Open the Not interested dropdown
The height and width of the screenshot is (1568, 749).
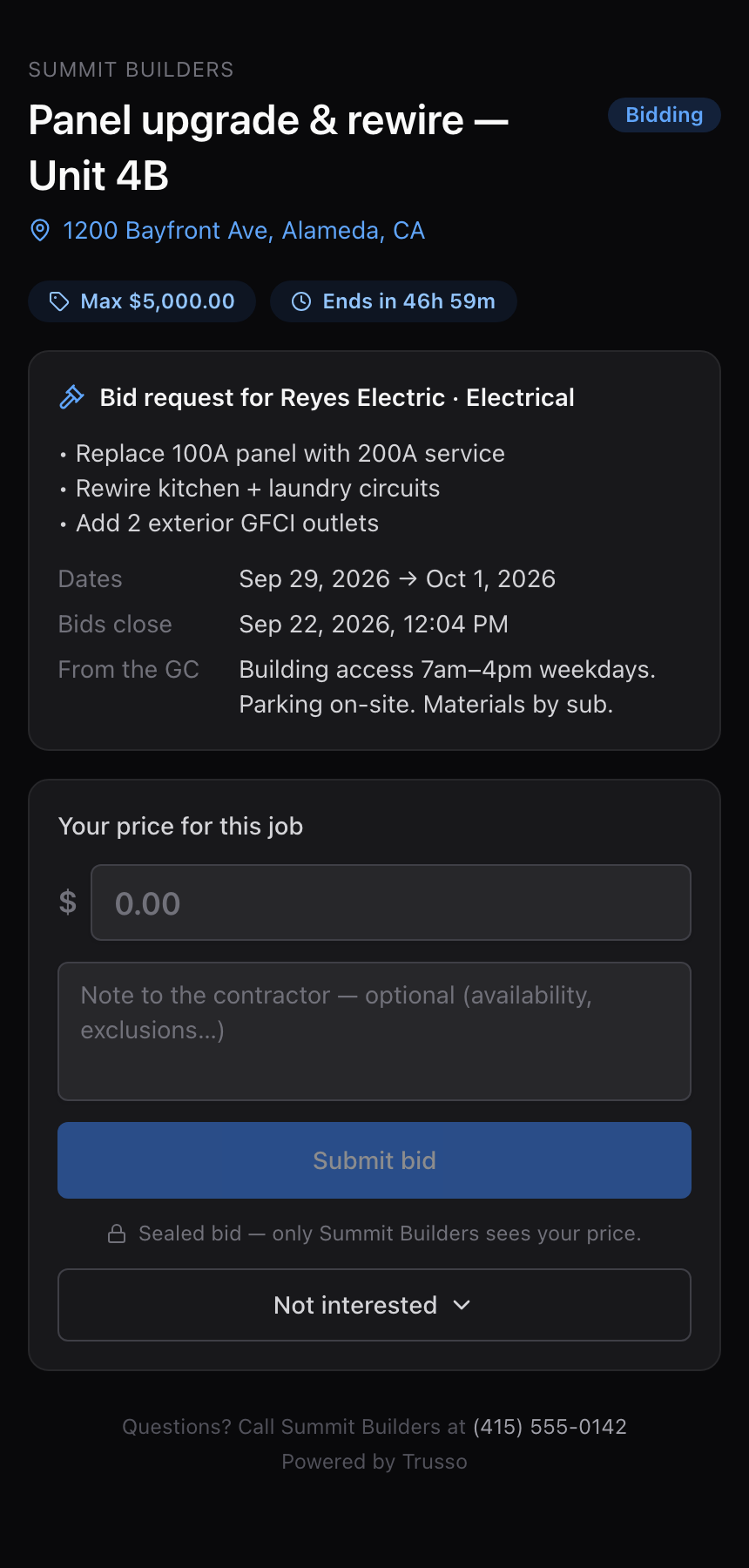pyautogui.click(x=374, y=1305)
